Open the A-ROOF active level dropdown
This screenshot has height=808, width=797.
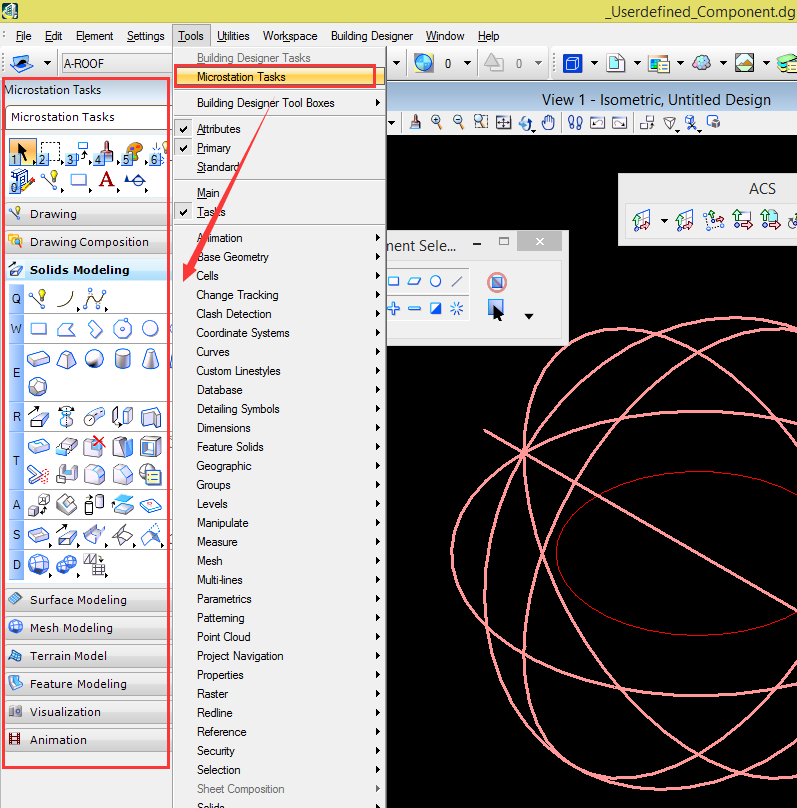coord(116,63)
